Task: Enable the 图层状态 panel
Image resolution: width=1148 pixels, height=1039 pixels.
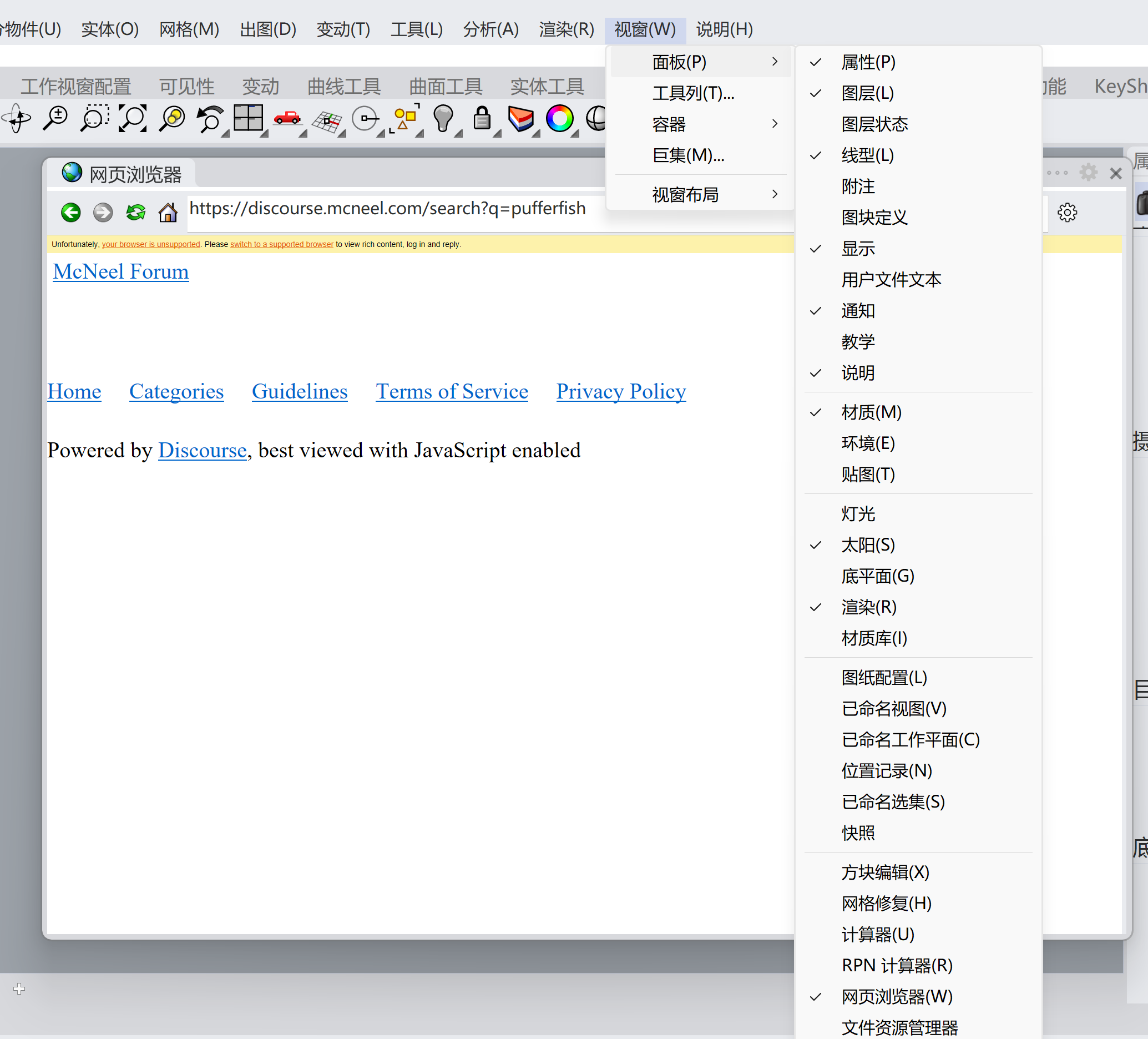Action: 874,124
